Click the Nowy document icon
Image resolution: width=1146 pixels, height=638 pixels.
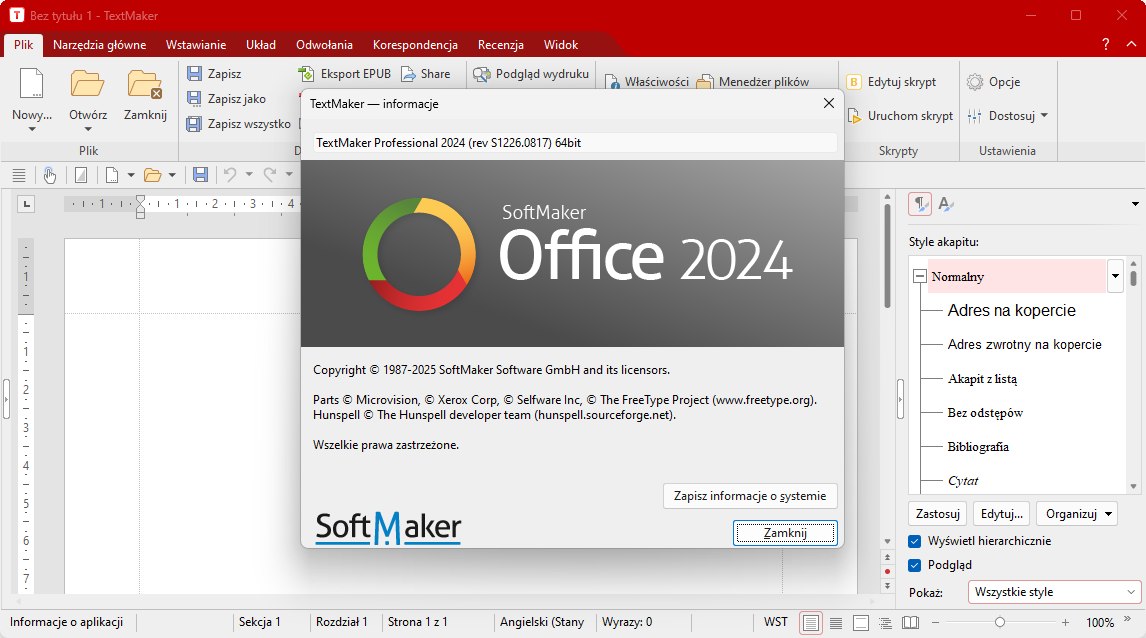tap(31, 83)
